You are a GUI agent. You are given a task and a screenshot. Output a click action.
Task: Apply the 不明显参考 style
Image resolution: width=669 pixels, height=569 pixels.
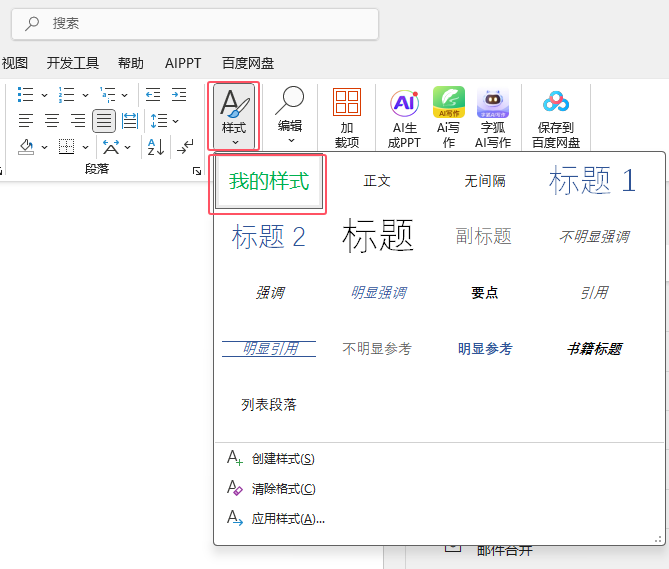[377, 349]
